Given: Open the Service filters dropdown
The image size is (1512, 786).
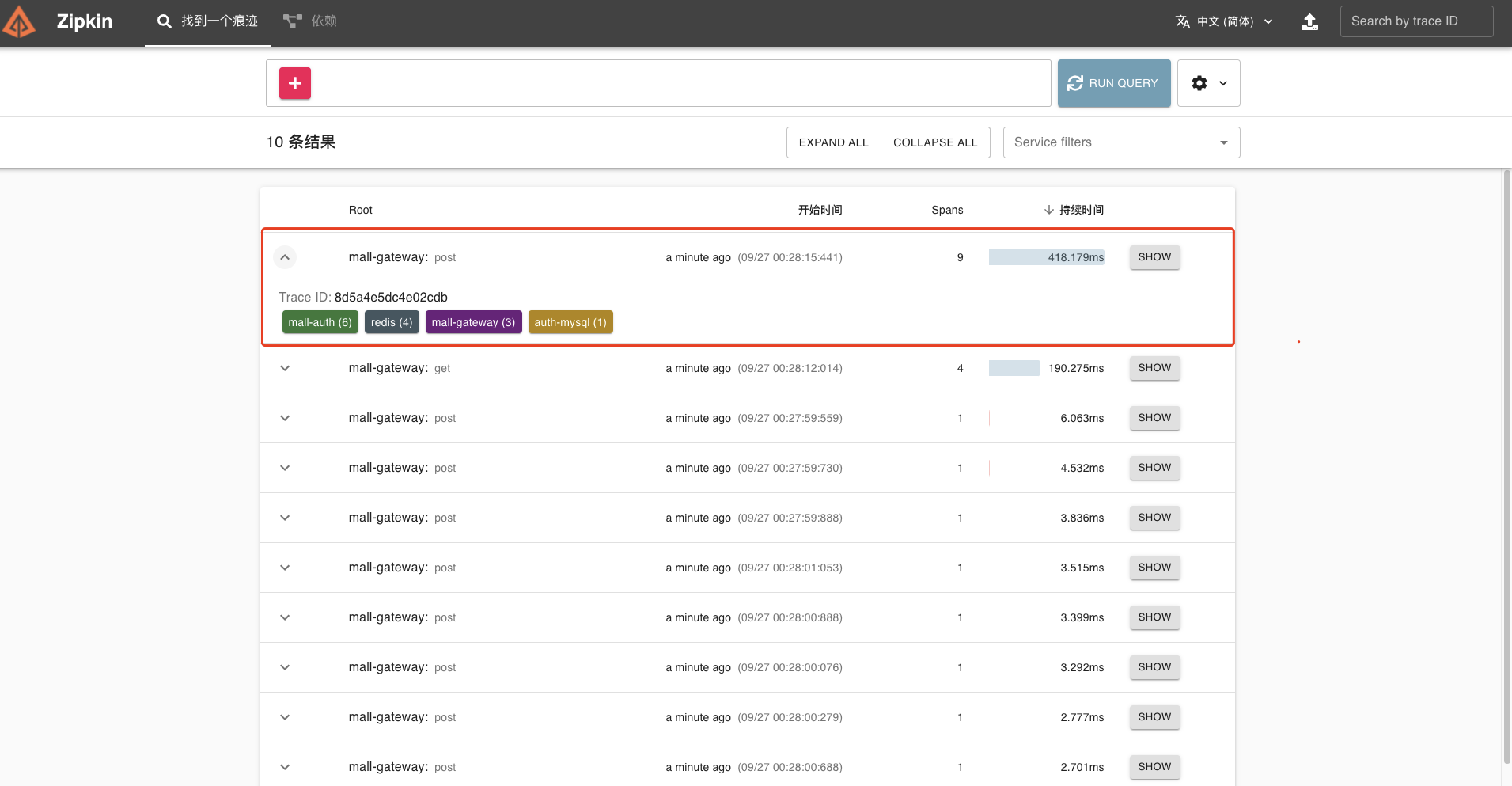Looking at the screenshot, I should pos(1121,142).
